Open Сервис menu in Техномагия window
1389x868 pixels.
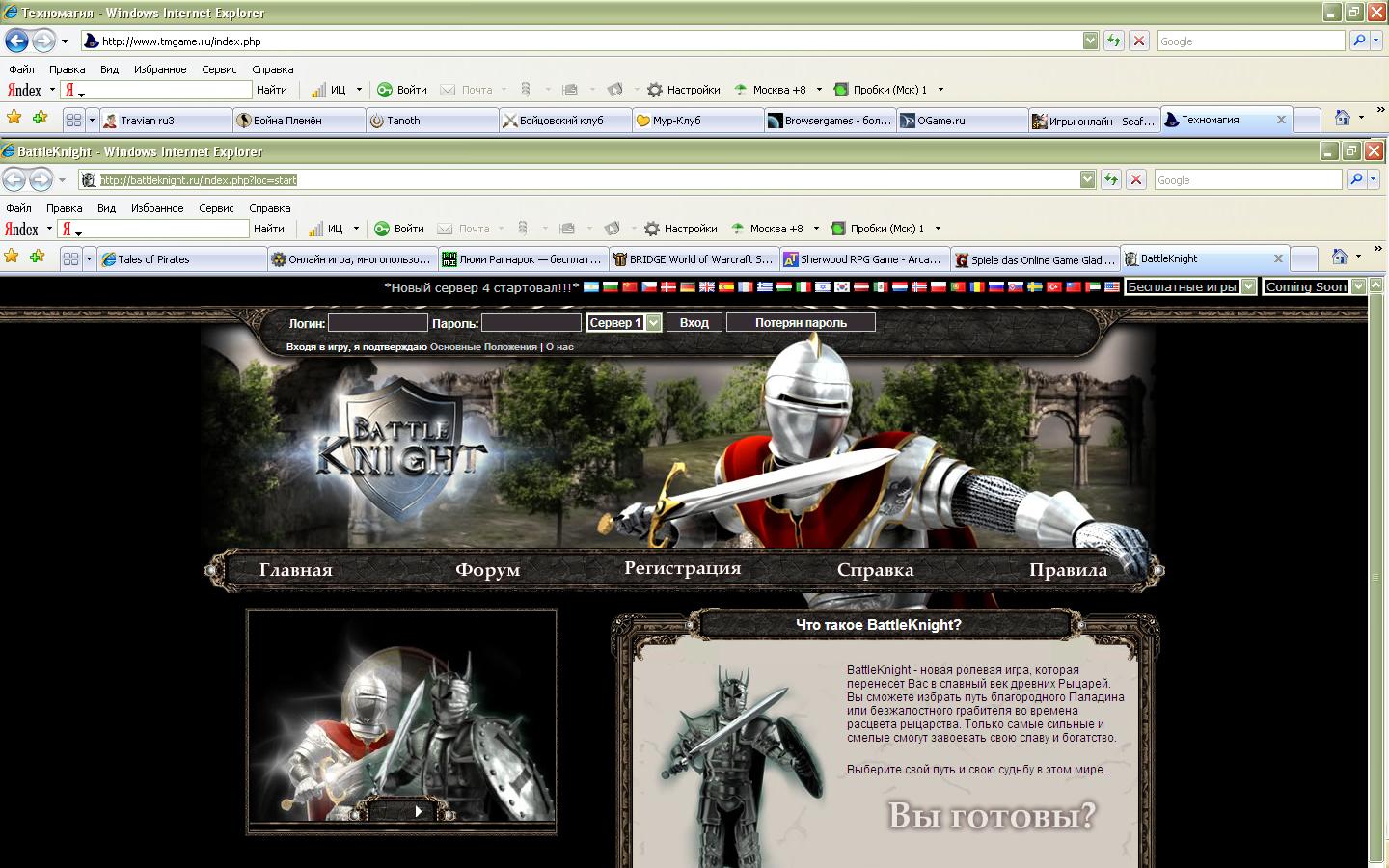tap(219, 69)
